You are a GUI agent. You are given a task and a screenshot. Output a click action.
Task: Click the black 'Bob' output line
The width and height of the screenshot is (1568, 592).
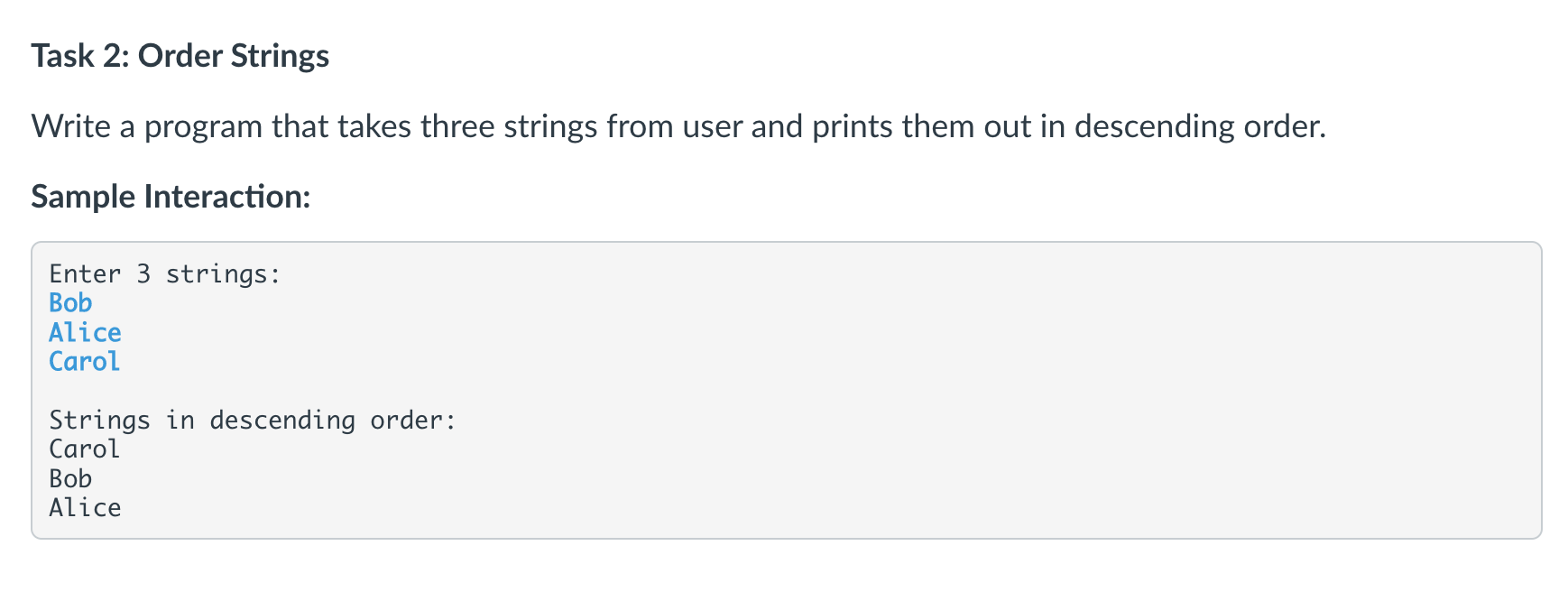pos(70,478)
